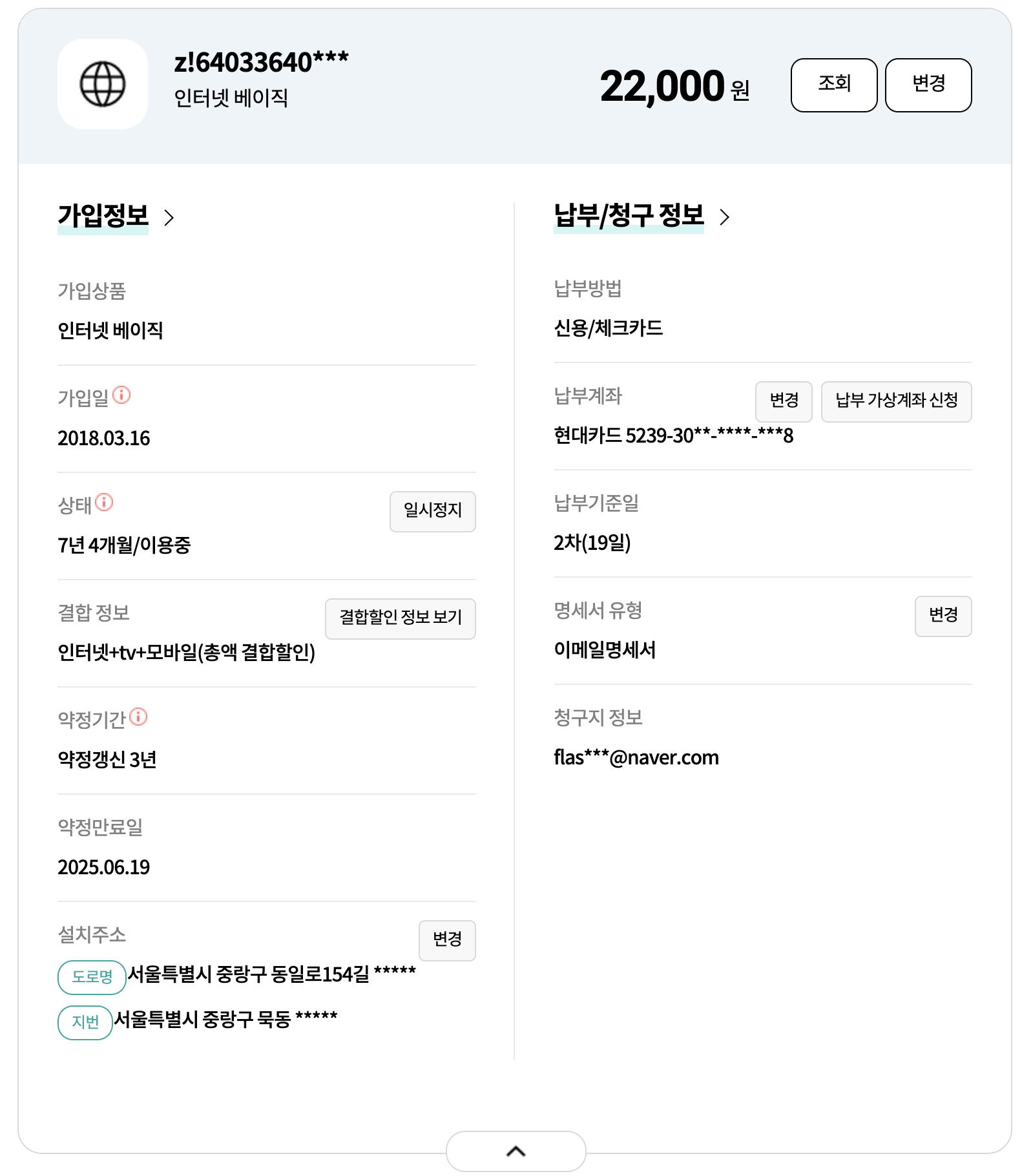This screenshot has width=1022, height=1176.
Task: Open the info icon next to 상태
Action: click(x=104, y=502)
